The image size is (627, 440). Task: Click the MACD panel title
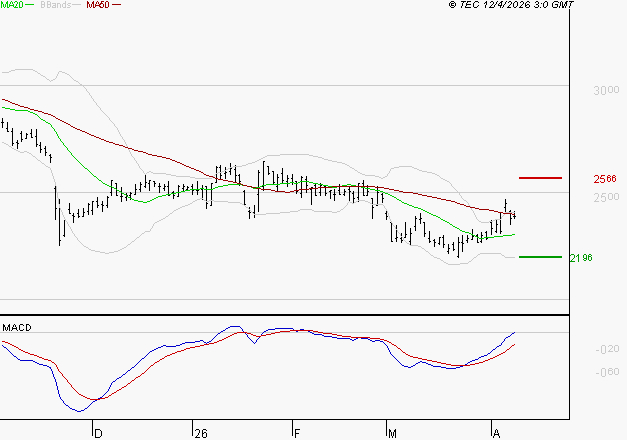[x=17, y=327]
